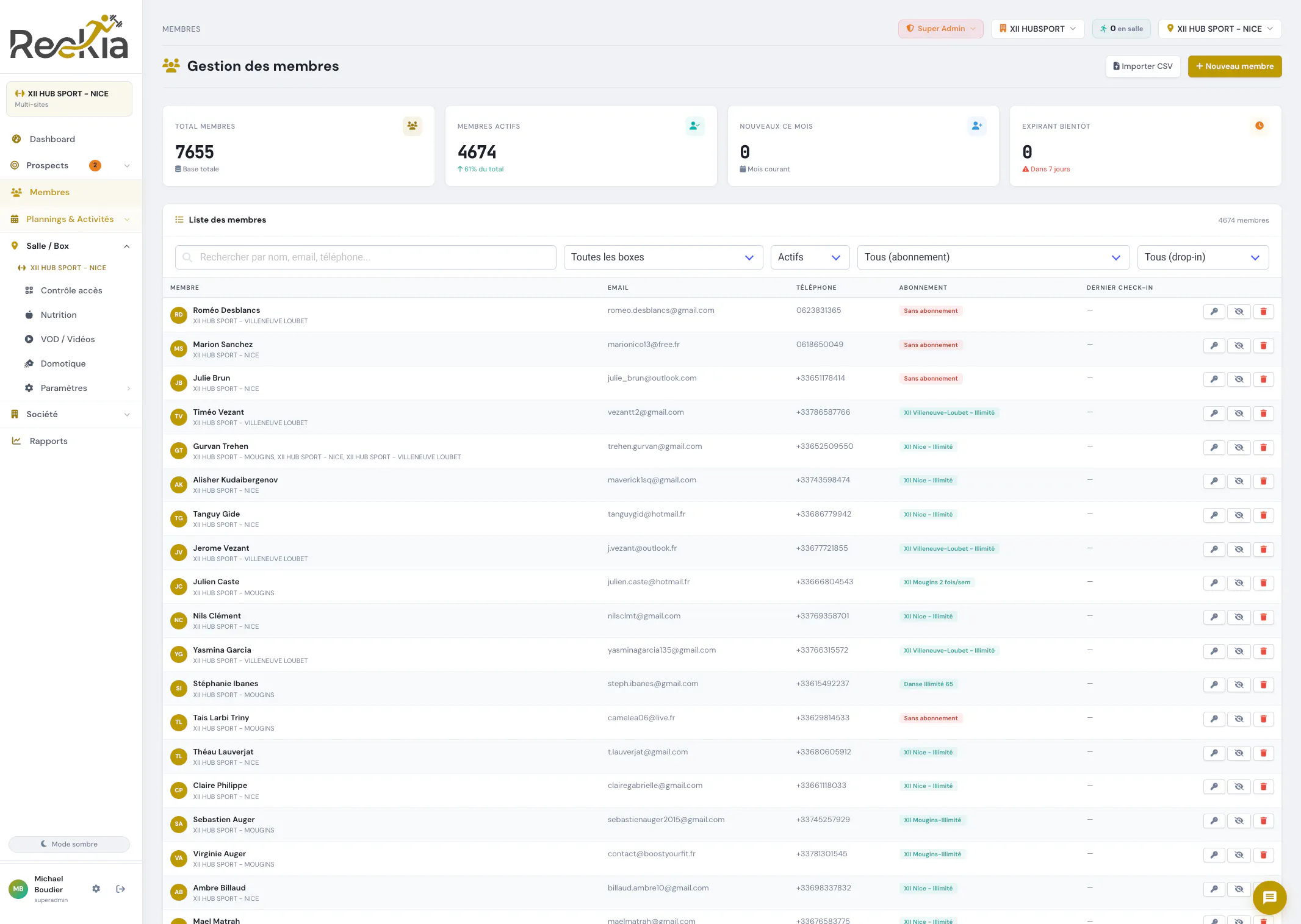
Task: Toggle visibility eye for Marion Sanchez
Action: point(1239,346)
